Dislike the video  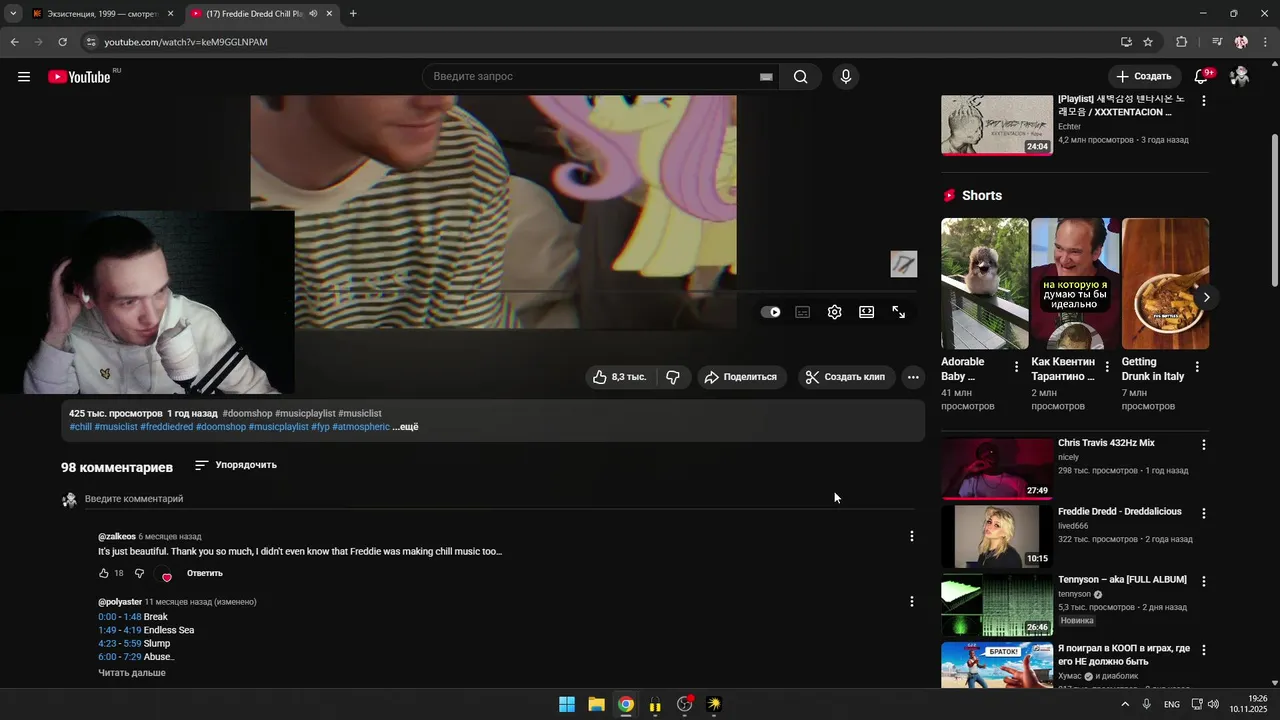pos(673,377)
